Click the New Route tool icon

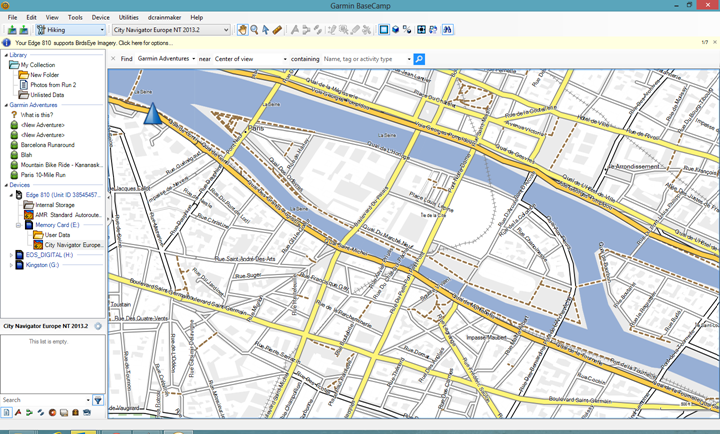(x=306, y=30)
